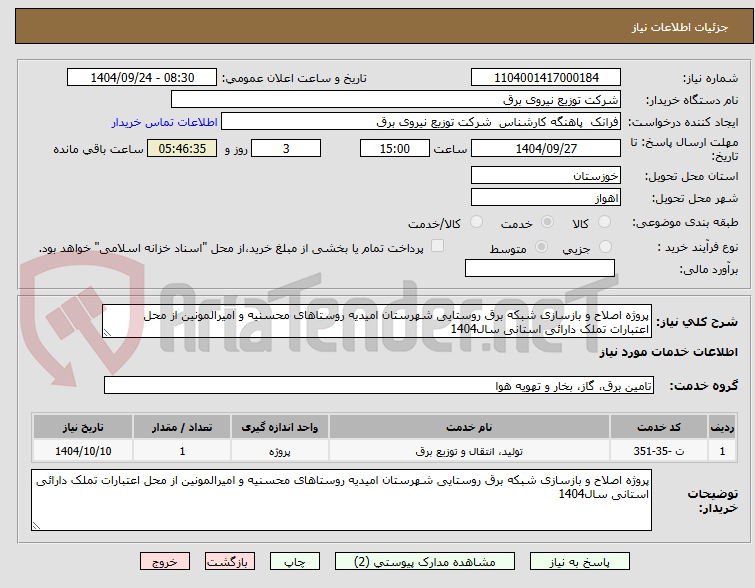This screenshot has width=755, height=588.
Task: Select the کالا radio button
Action: coord(604,222)
